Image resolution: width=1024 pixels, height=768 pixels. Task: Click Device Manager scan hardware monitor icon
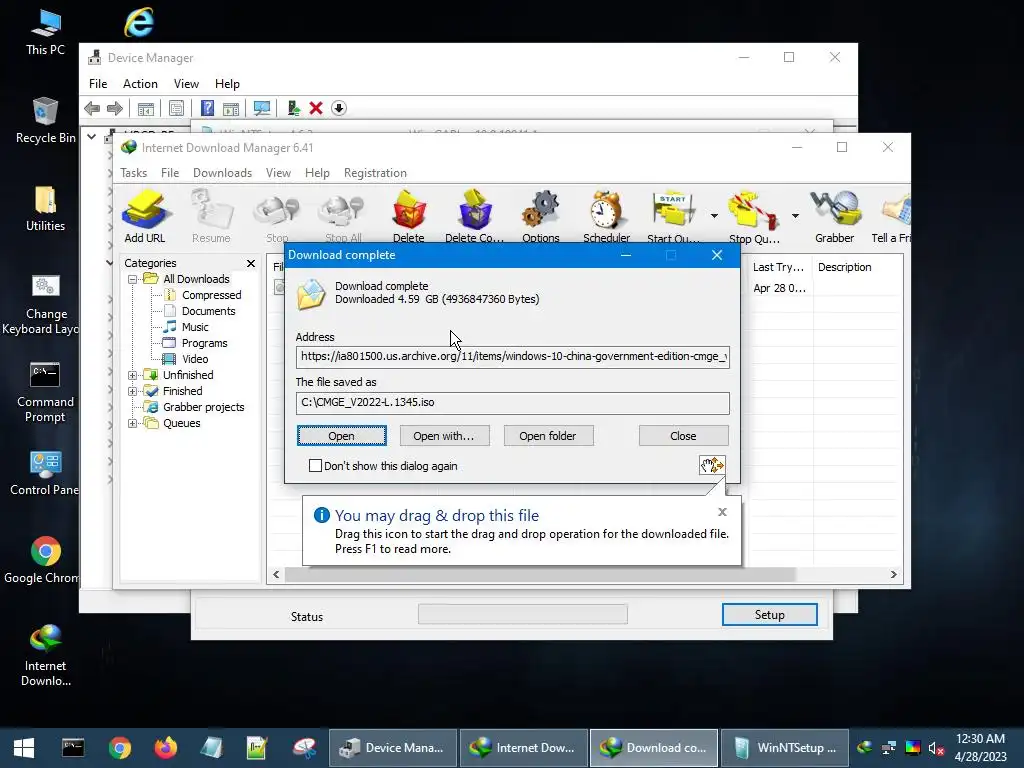[x=262, y=108]
